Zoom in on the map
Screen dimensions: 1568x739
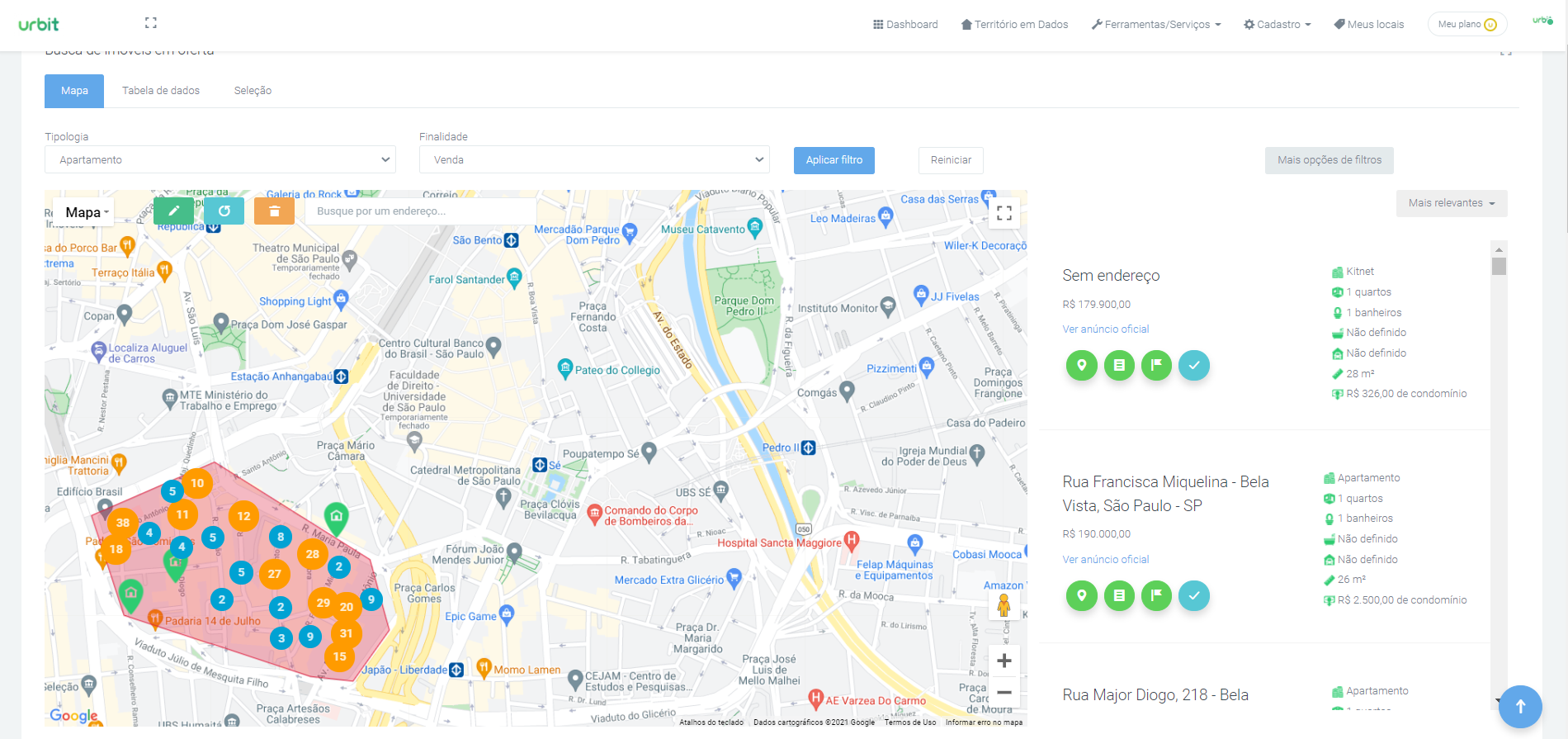[x=1004, y=661]
